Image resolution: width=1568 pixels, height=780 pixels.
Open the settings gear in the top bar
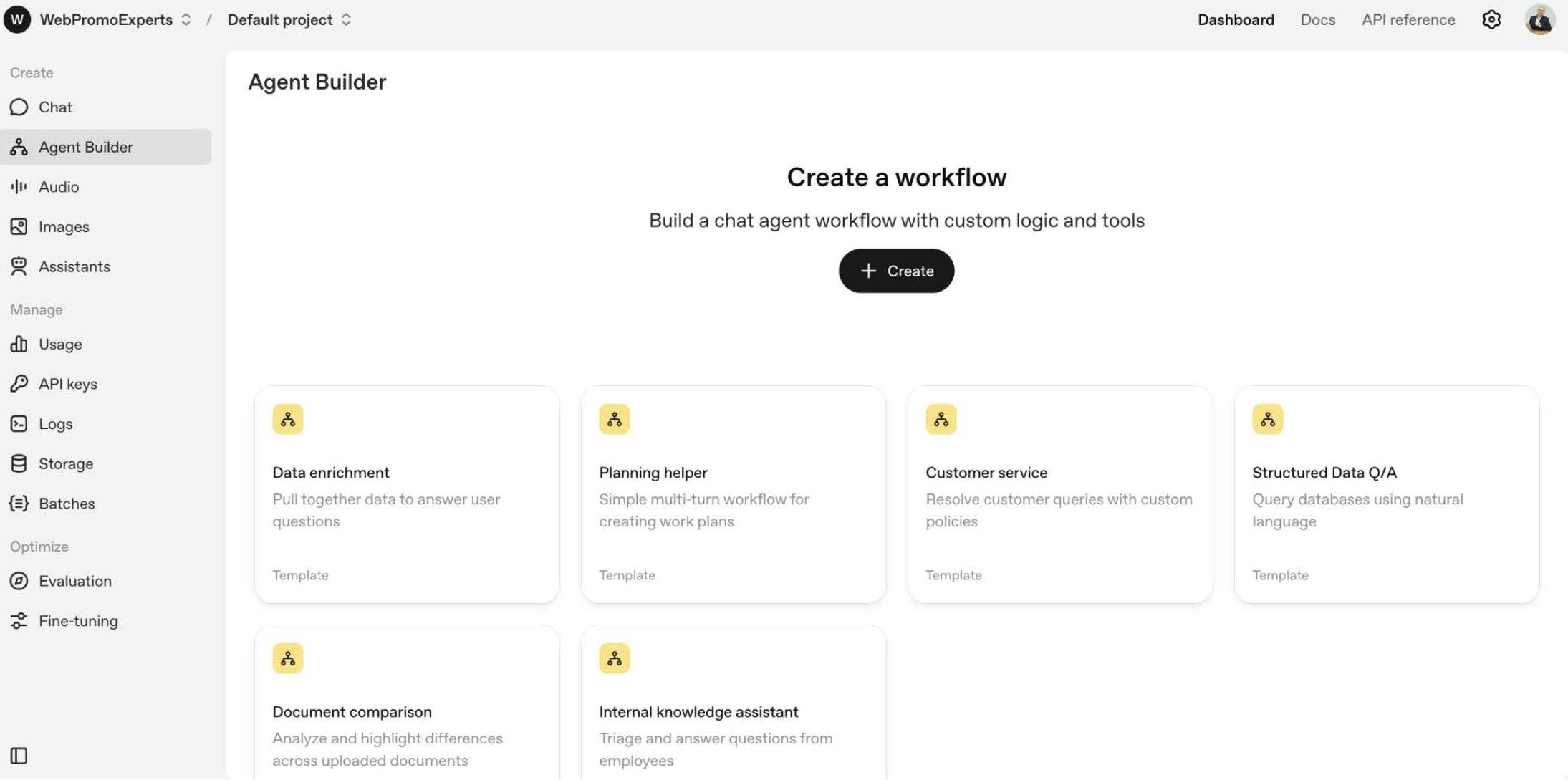coord(1492,19)
